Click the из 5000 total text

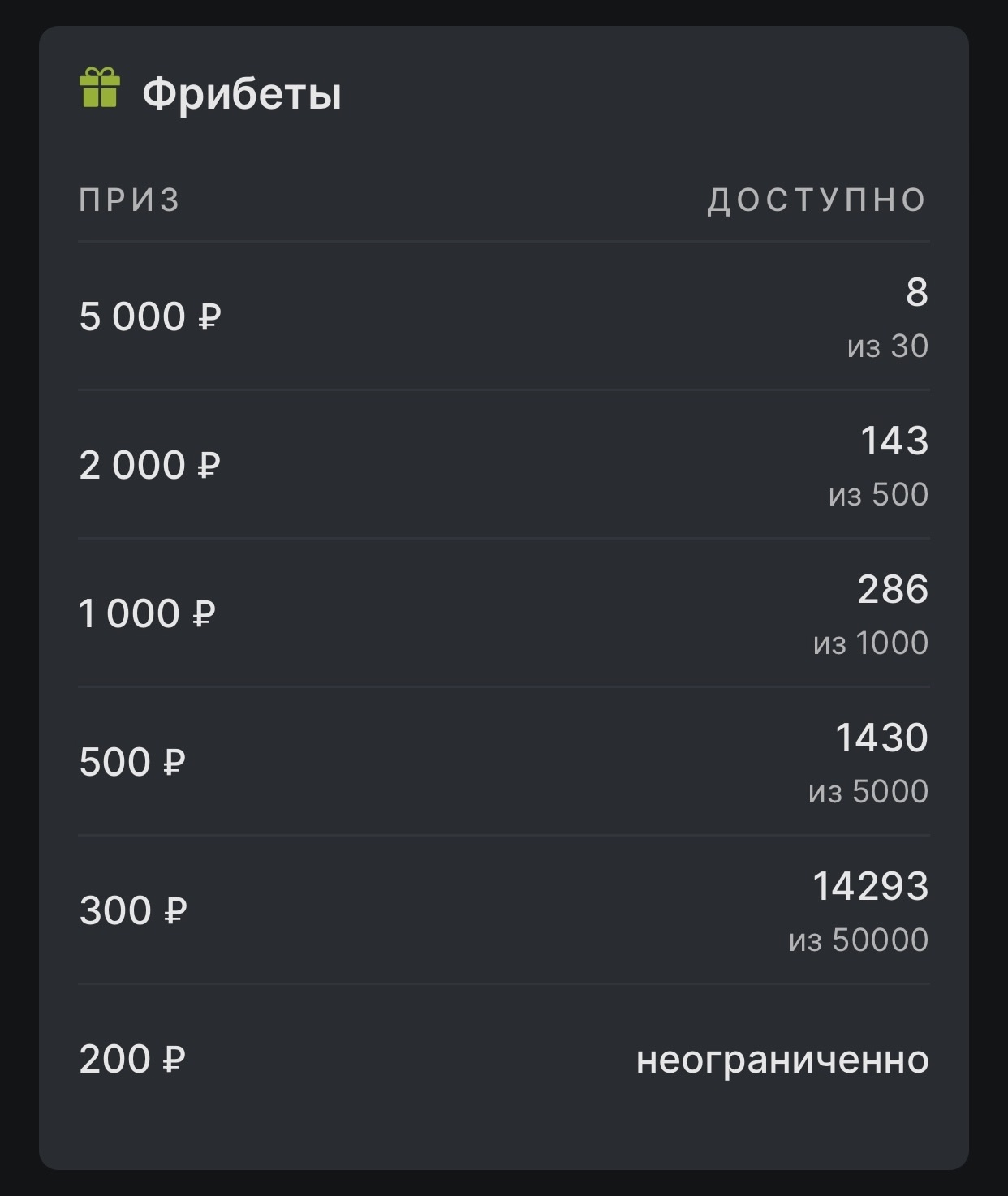pyautogui.click(x=868, y=792)
